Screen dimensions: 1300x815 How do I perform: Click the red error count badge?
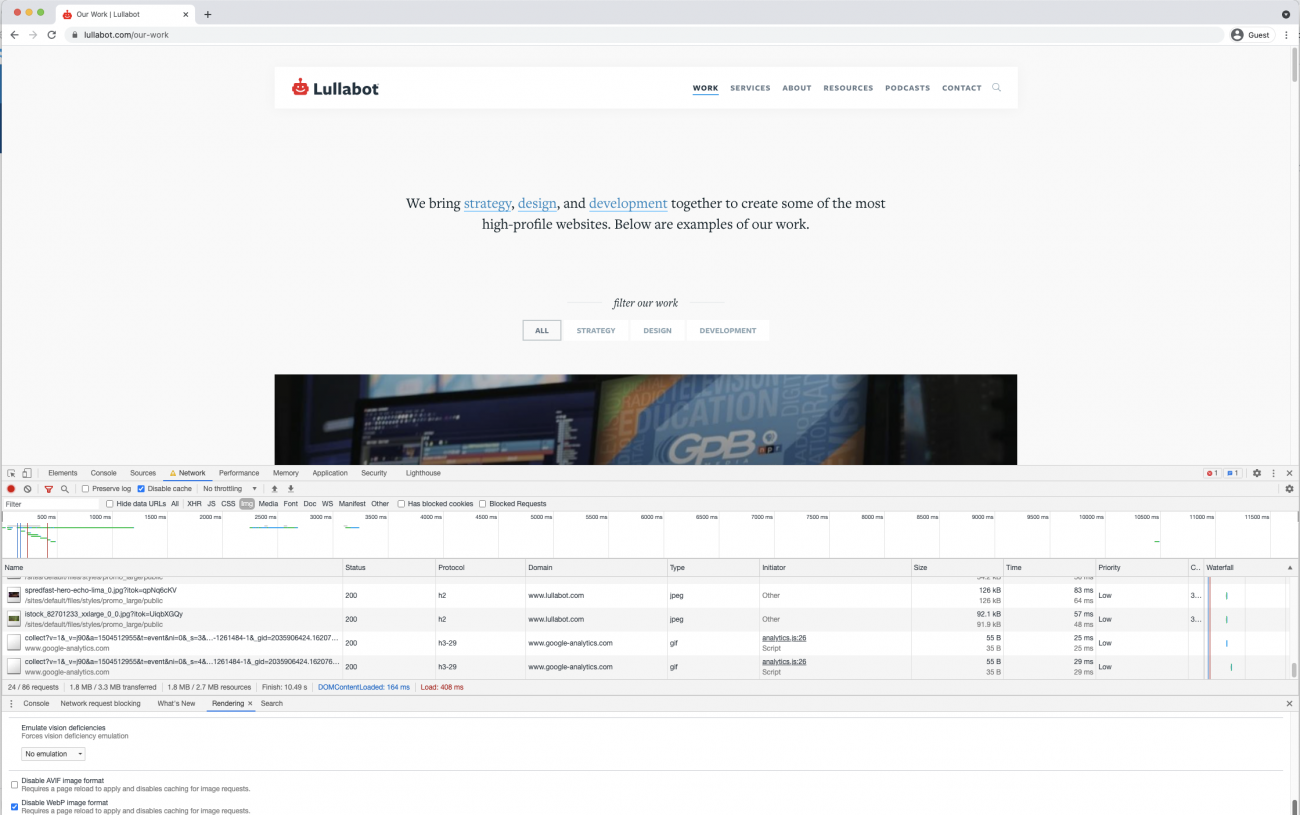1212,473
